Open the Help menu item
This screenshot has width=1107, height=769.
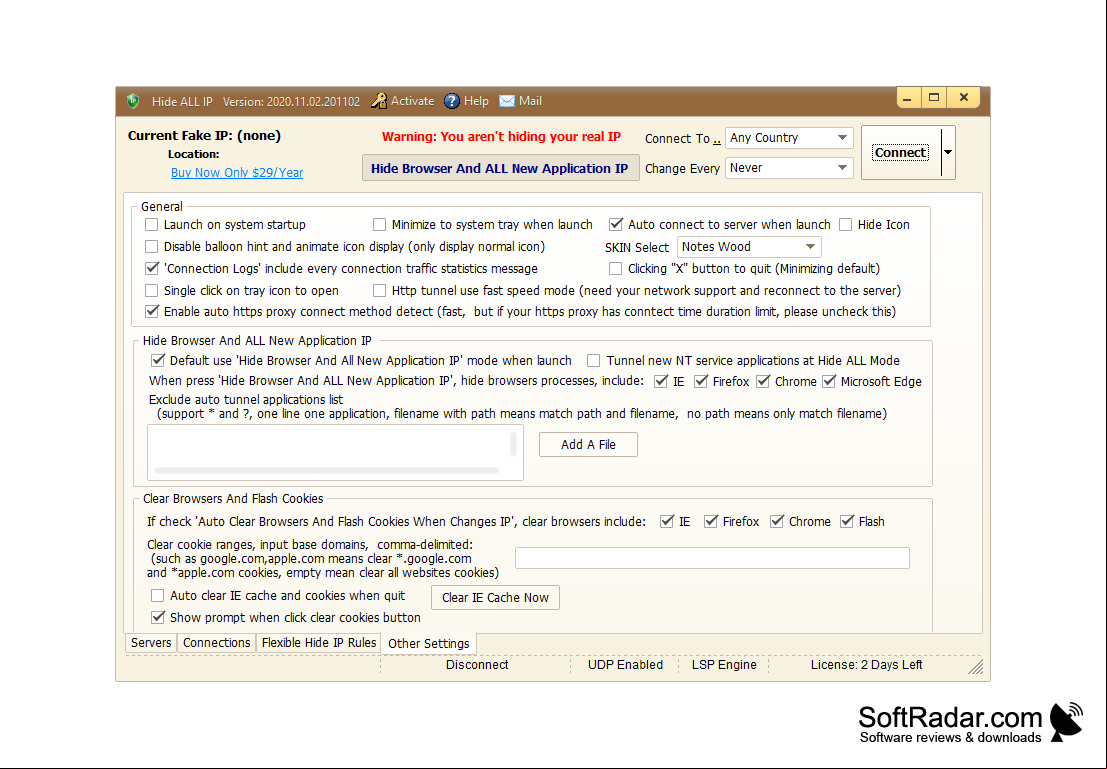[476, 101]
